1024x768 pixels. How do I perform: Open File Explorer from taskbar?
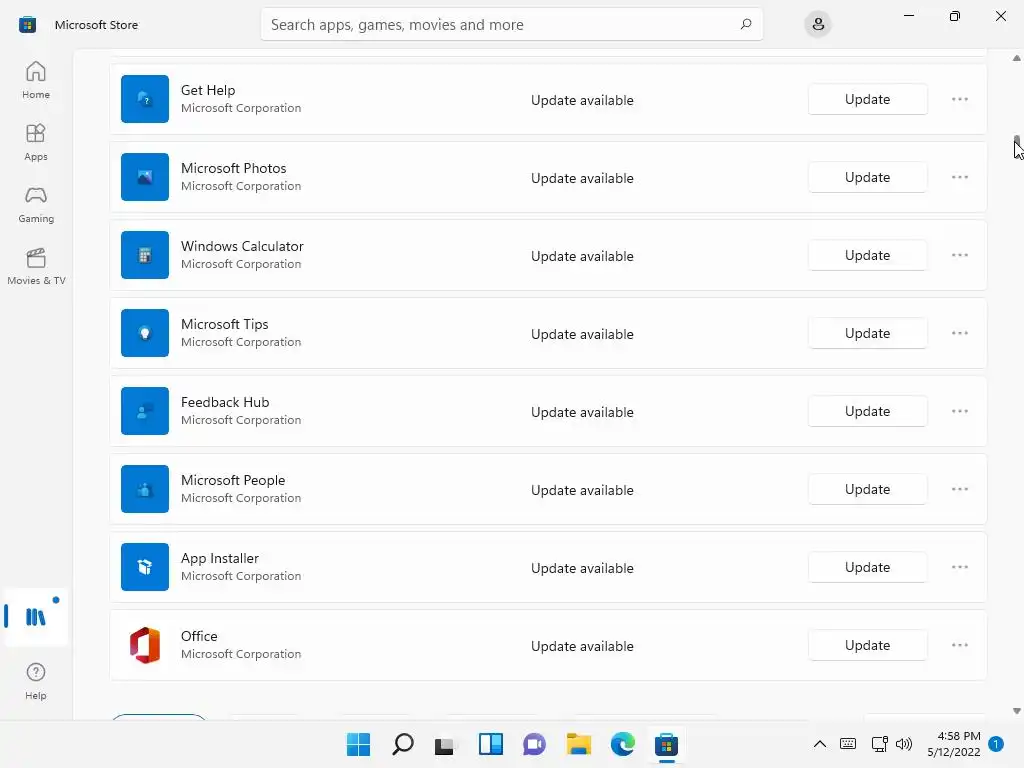pos(579,744)
